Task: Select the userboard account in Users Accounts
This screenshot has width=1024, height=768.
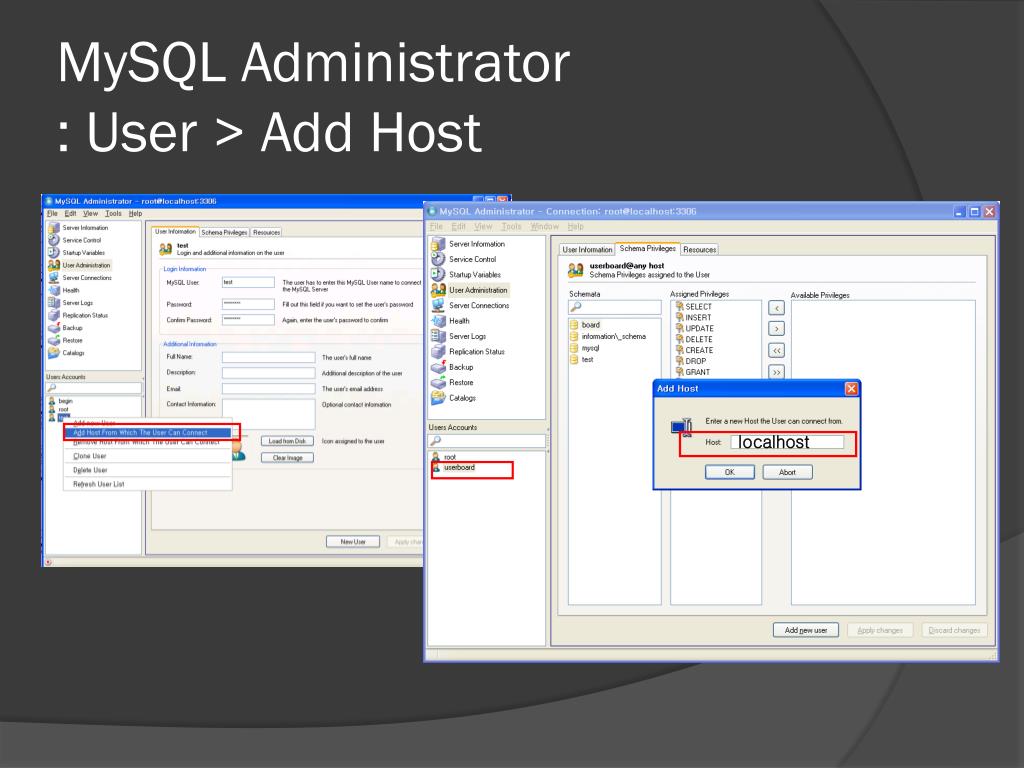Action: 460,468
